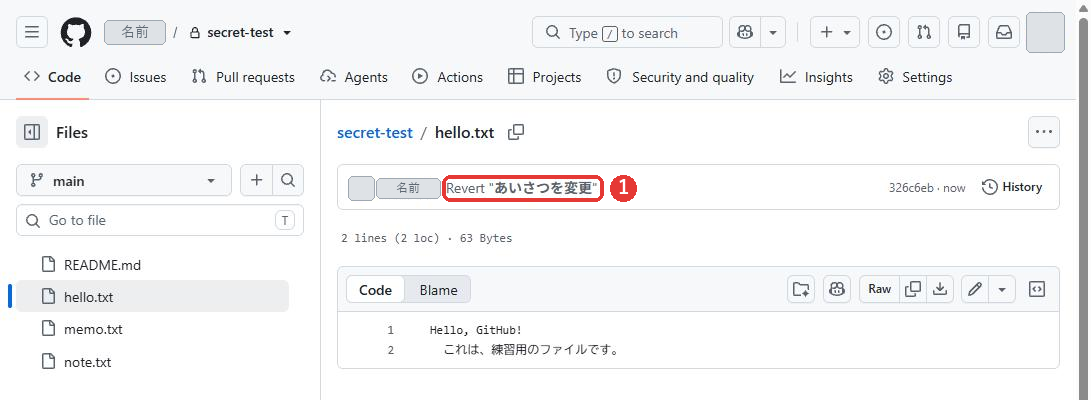Viewport: 1091px width, 400px height.
Task: Open the user avatar menu
Action: click(1045, 33)
